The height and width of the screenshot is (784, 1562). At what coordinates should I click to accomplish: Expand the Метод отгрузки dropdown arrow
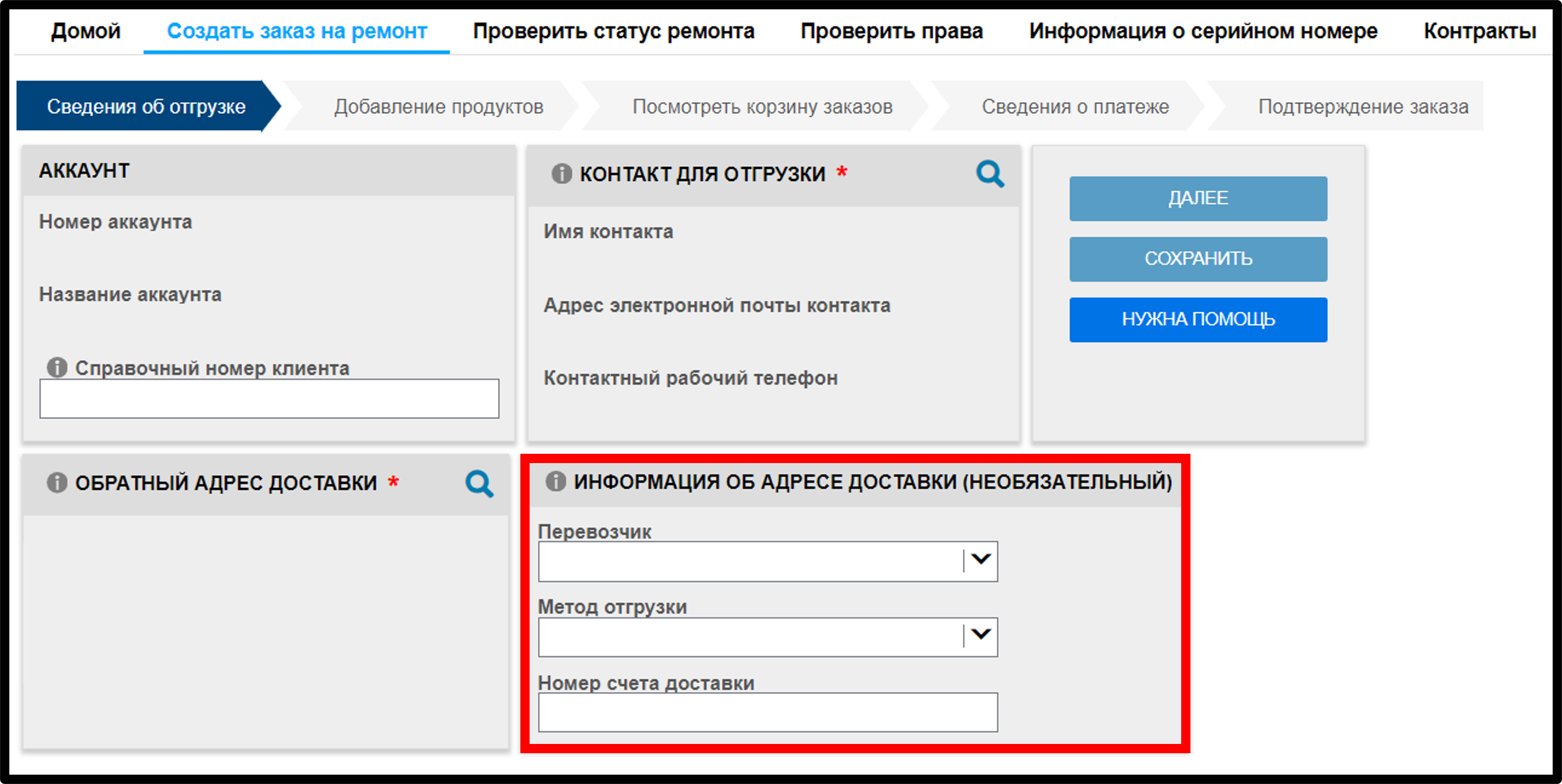980,635
